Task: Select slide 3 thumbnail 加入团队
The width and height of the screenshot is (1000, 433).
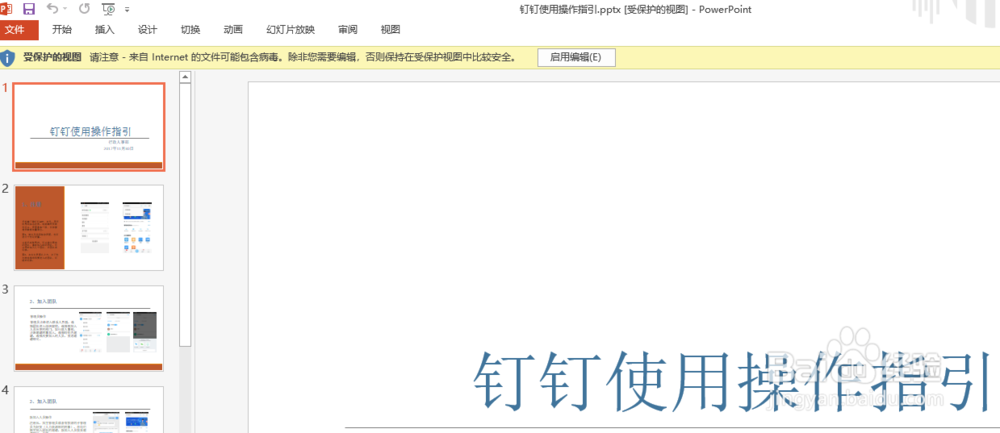Action: point(89,328)
